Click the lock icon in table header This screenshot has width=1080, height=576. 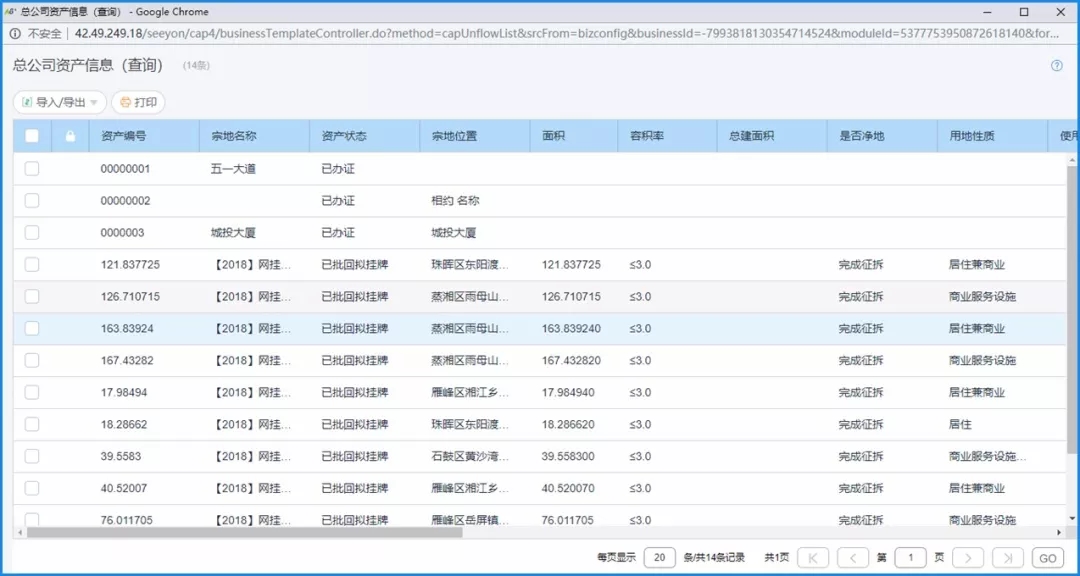pyautogui.click(x=70, y=136)
